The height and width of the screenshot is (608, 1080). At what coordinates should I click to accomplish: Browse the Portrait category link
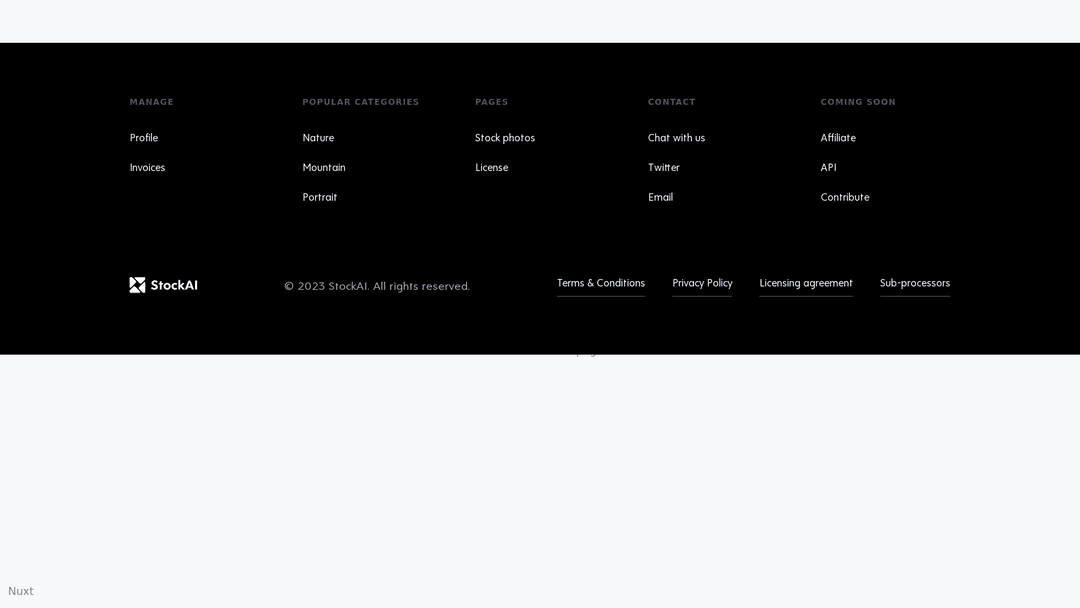pos(320,198)
